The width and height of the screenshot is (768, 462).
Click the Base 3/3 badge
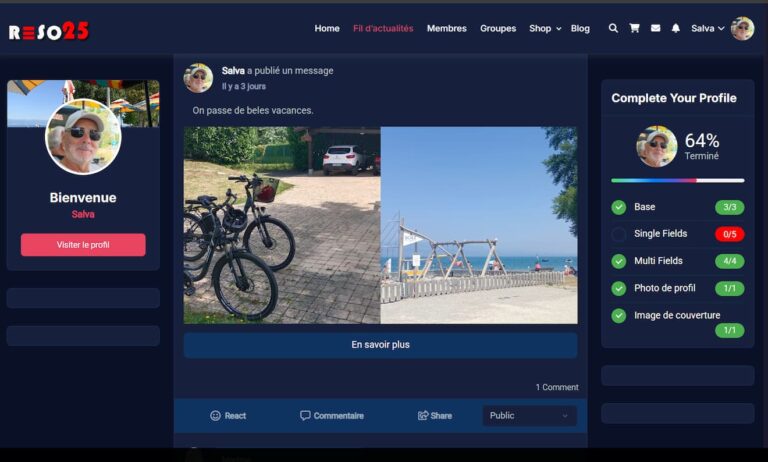click(x=730, y=207)
